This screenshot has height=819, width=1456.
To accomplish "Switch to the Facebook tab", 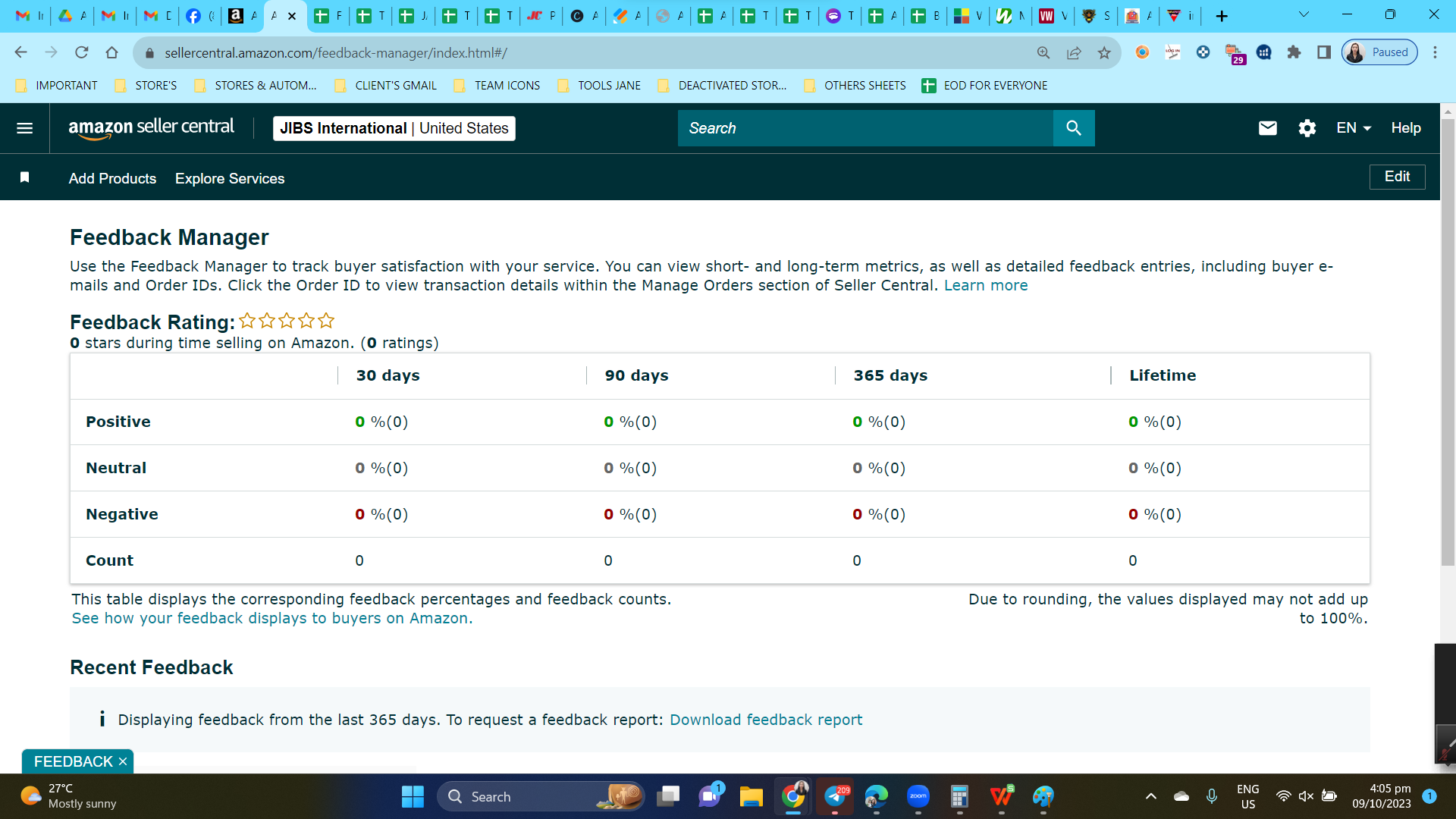I will coord(200,16).
